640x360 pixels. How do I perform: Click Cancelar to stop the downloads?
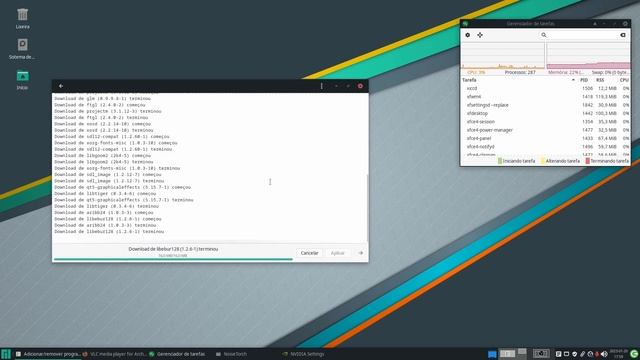309,253
